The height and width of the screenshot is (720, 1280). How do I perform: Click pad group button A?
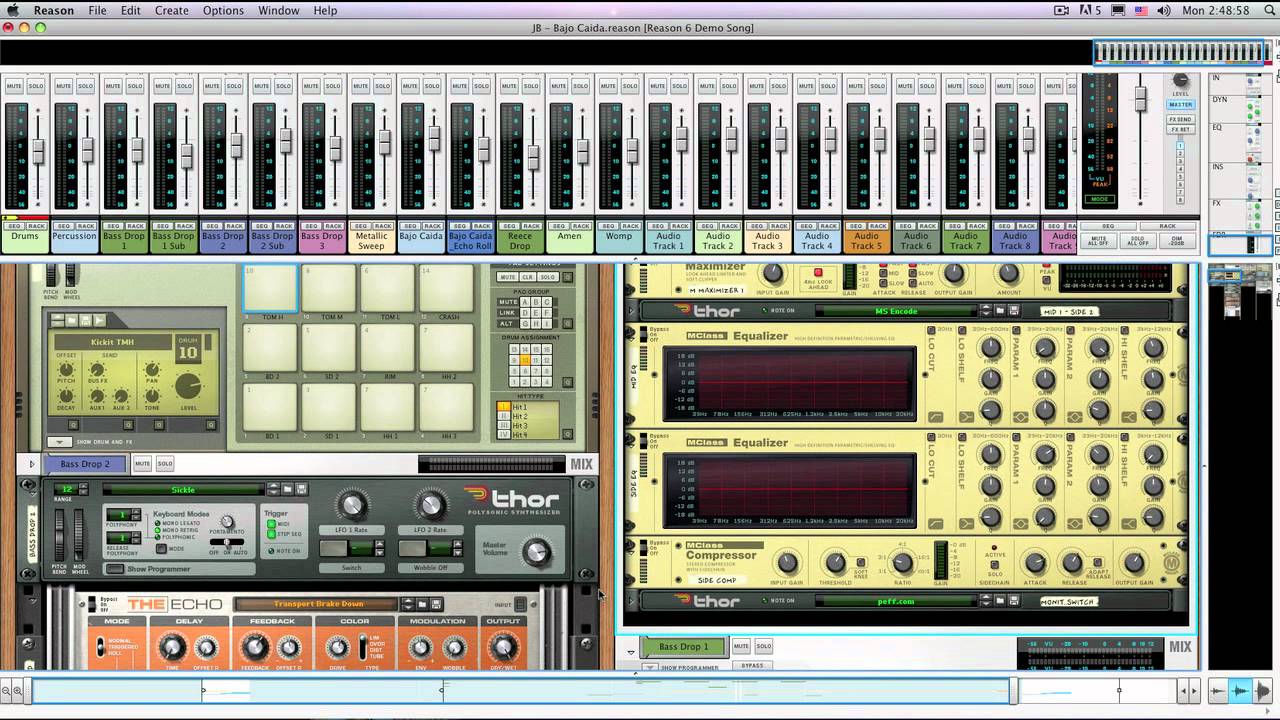524,301
